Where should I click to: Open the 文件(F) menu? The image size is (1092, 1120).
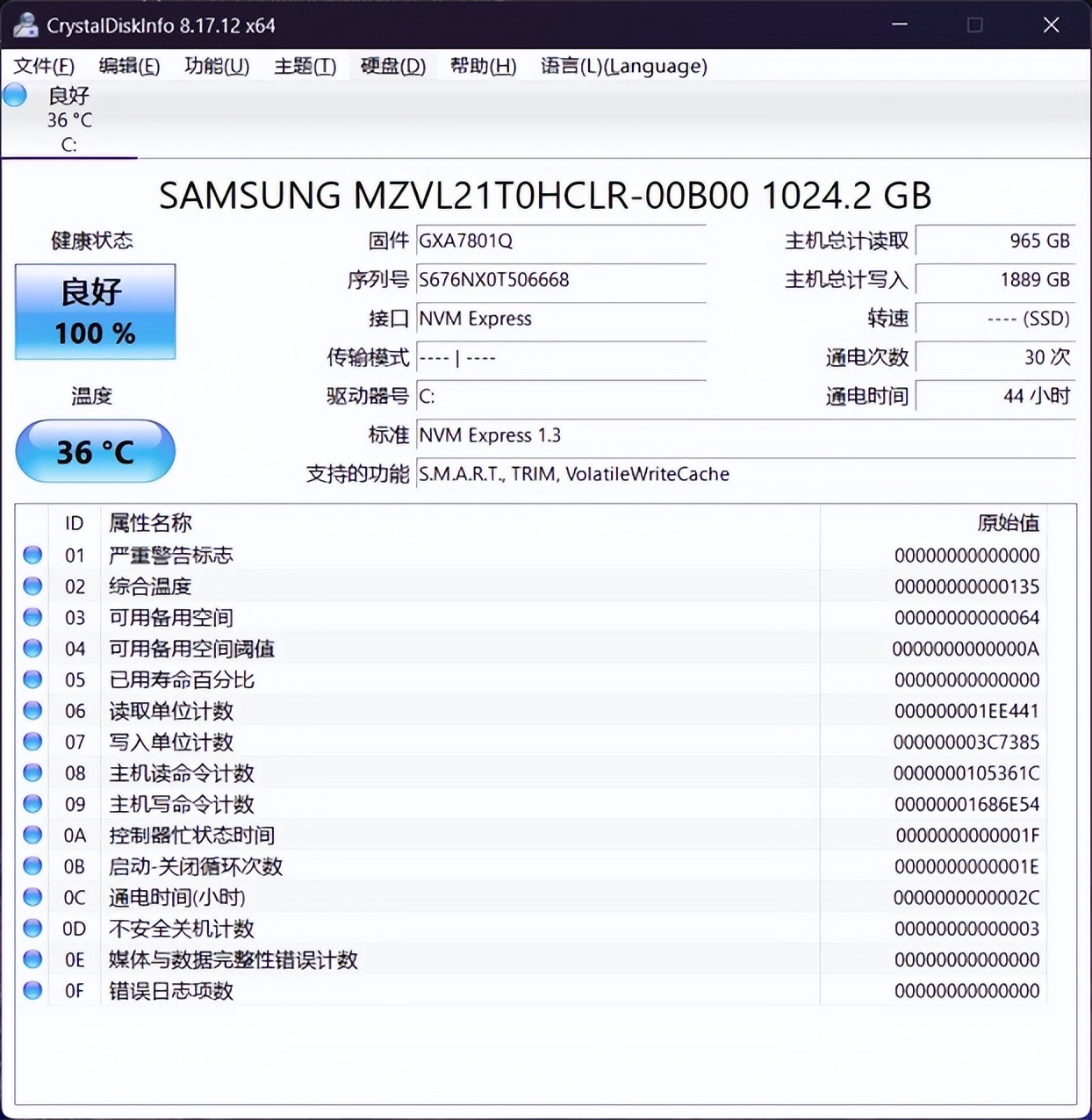pyautogui.click(x=44, y=66)
